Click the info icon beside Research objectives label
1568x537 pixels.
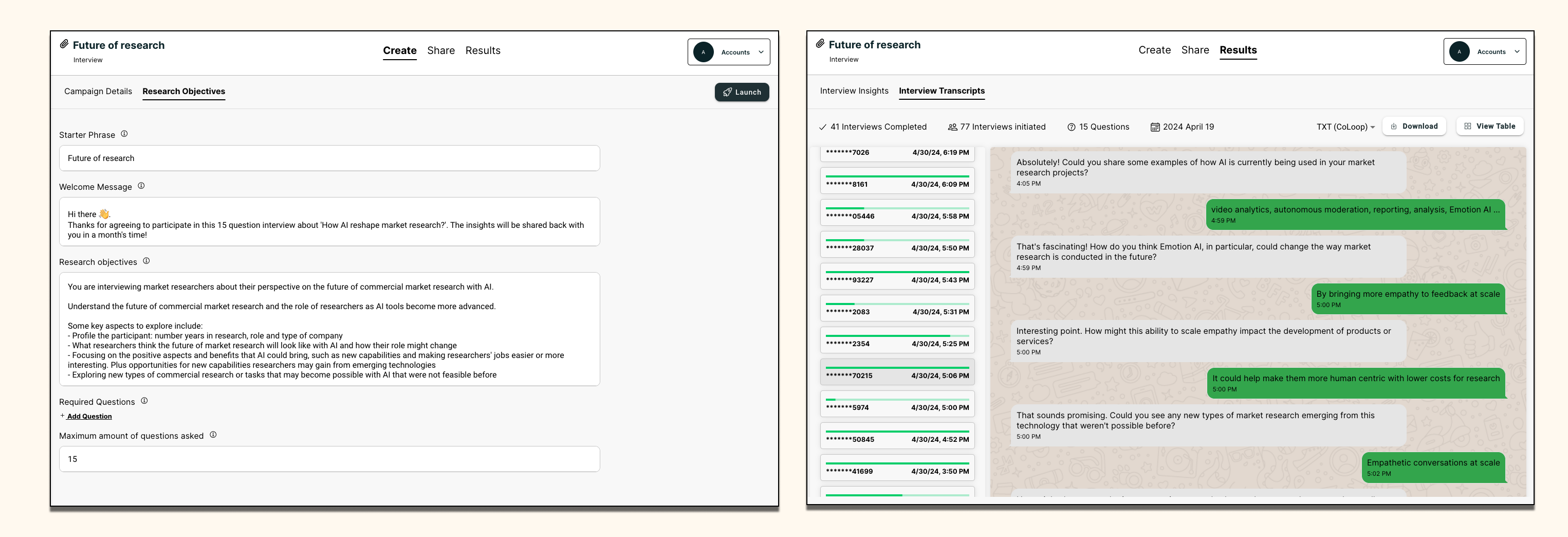click(146, 261)
